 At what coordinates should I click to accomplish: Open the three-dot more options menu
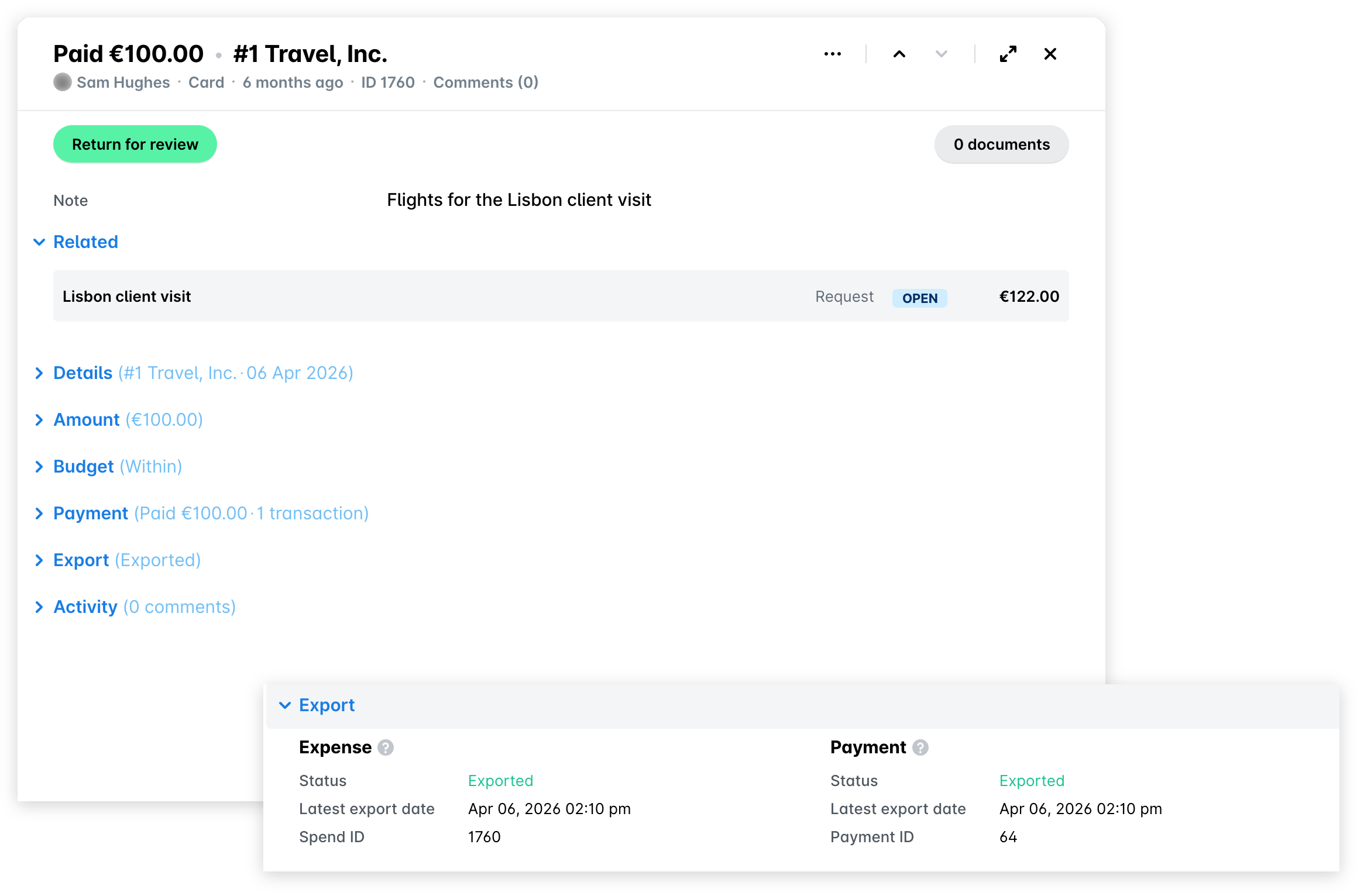(832, 54)
